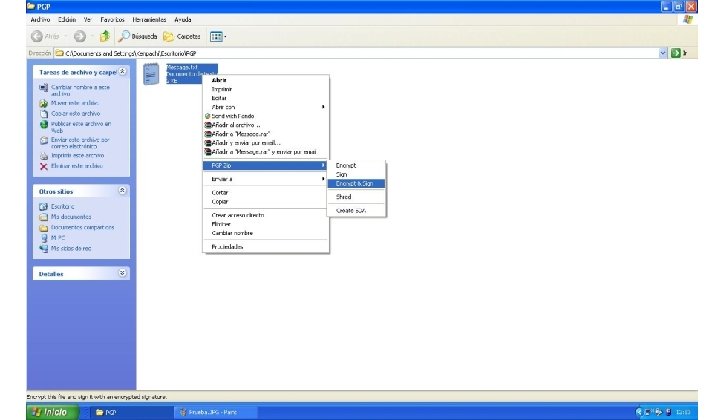Open the Archivo menu
The image size is (720, 420).
point(40,20)
